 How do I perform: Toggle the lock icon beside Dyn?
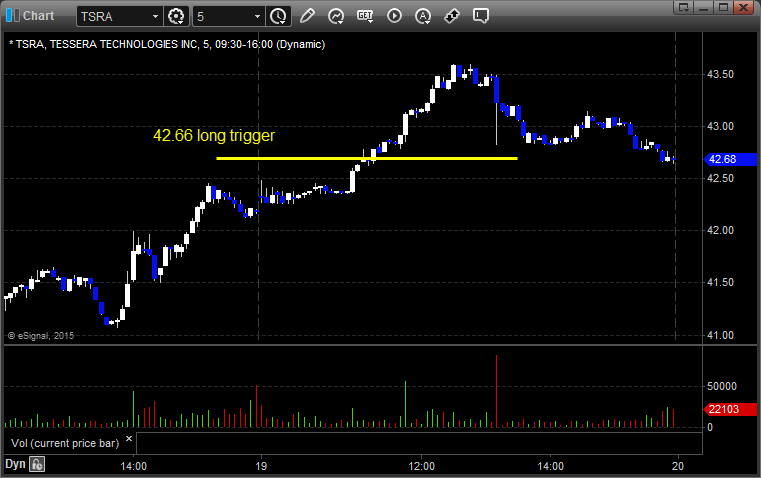point(37,464)
